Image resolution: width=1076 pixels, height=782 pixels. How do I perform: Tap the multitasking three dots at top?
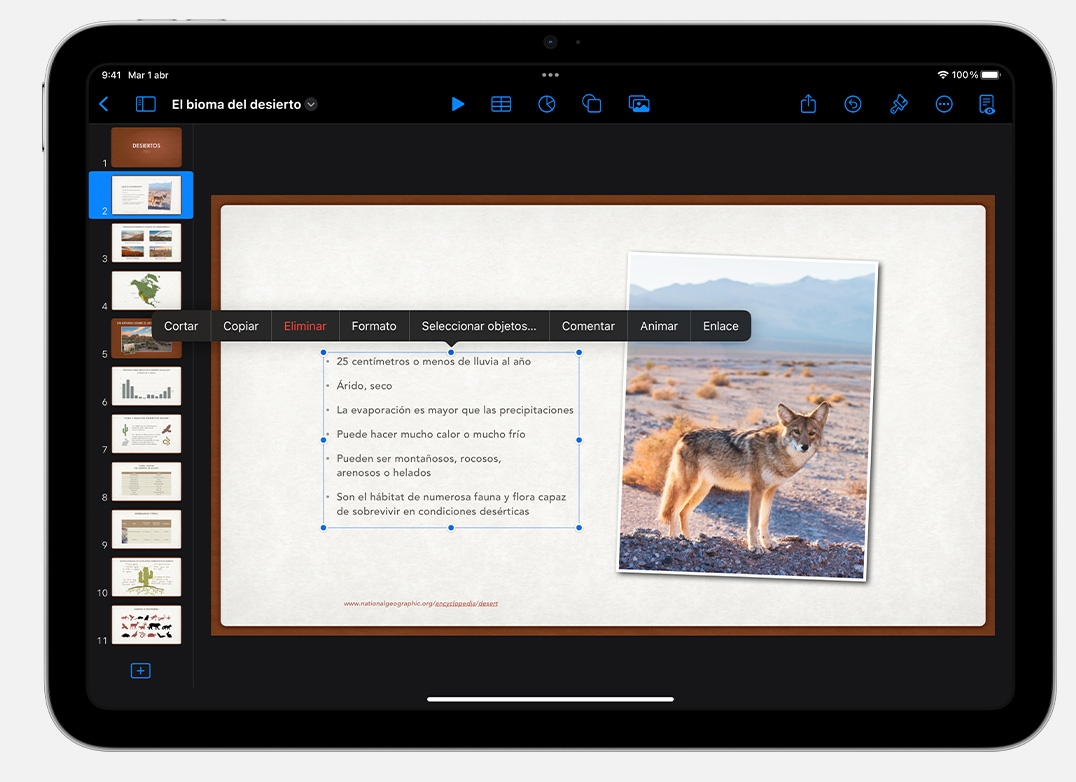click(x=550, y=75)
